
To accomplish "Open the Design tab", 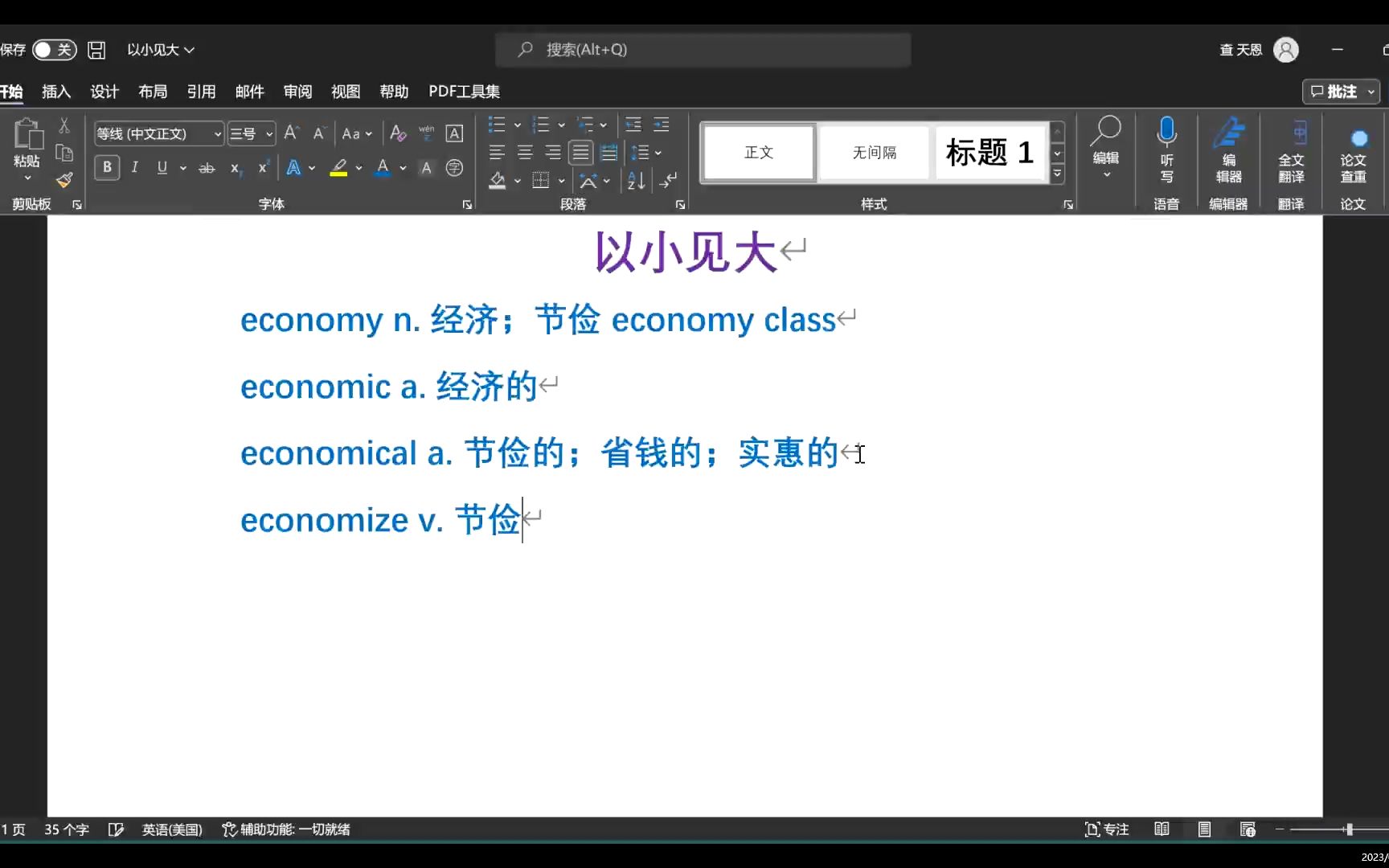I will tap(104, 92).
